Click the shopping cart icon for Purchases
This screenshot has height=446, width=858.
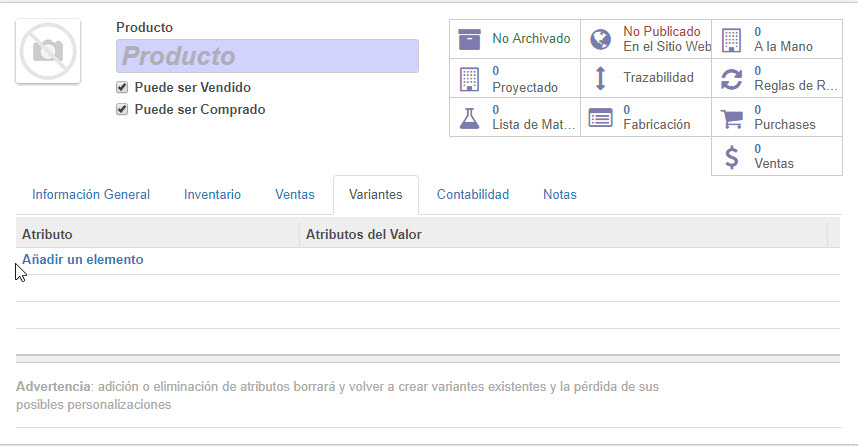pos(731,117)
